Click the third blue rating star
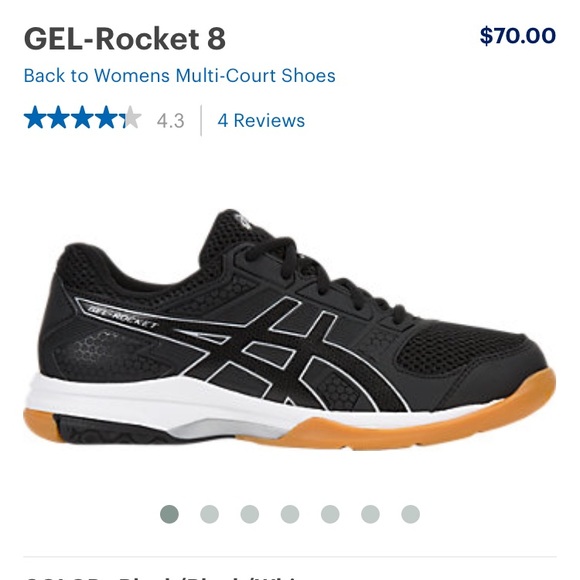This screenshot has height=580, width=580. (83, 117)
